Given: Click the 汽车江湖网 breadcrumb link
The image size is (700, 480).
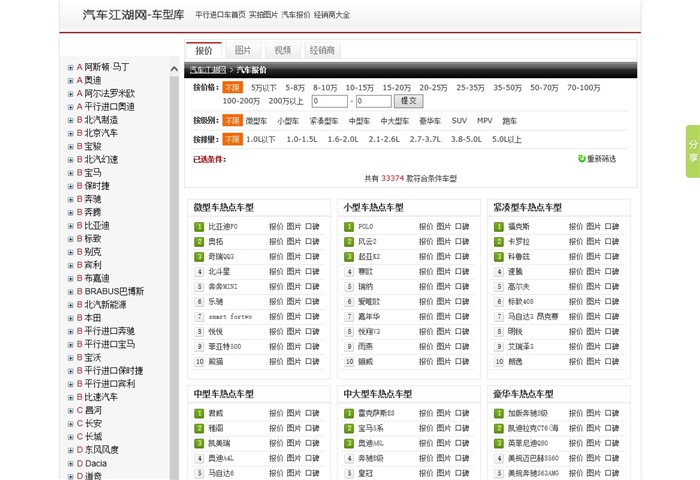Looking at the screenshot, I should tap(208, 70).
